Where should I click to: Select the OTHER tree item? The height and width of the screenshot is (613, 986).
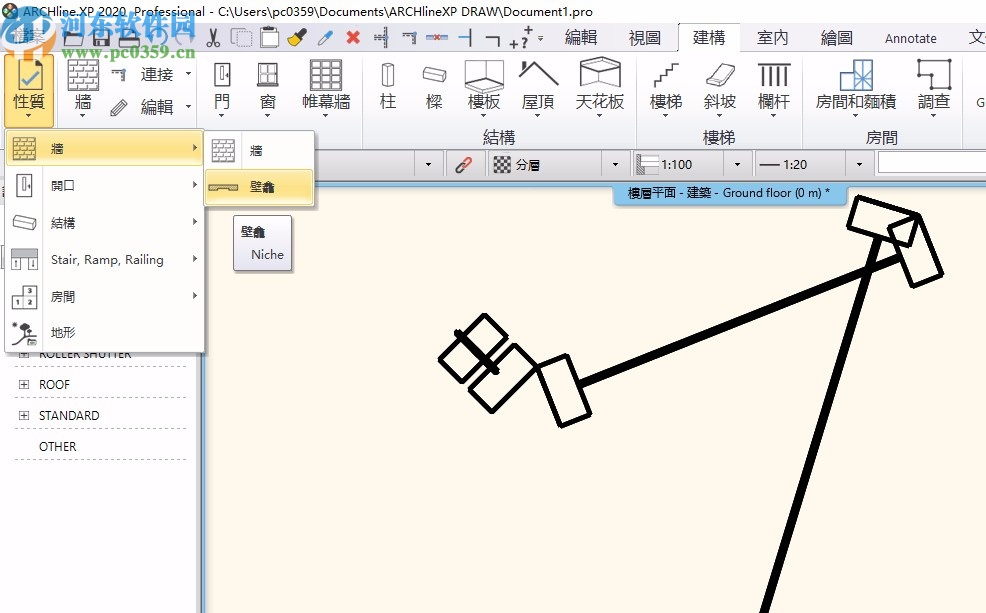coord(57,446)
